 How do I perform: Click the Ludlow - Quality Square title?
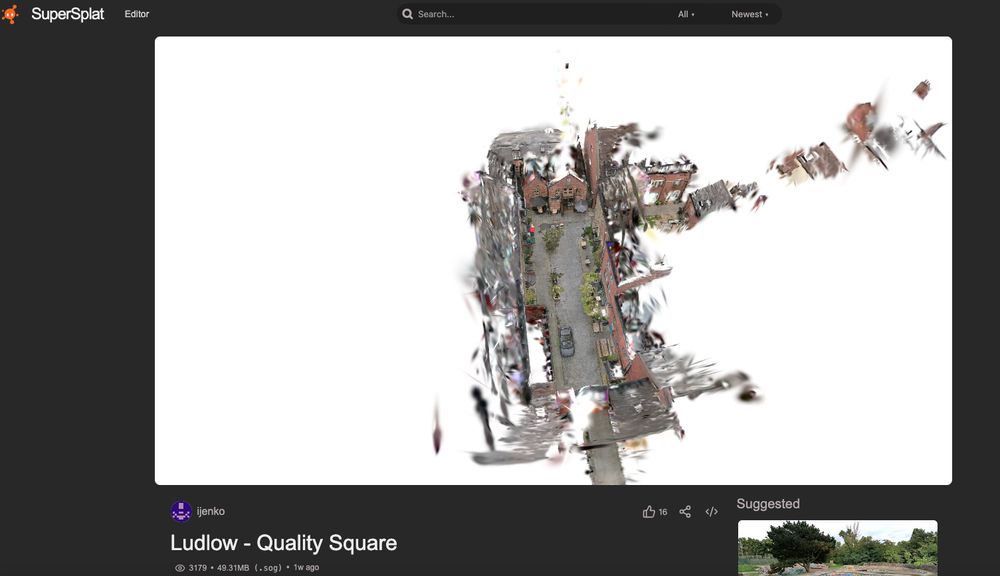(x=284, y=543)
